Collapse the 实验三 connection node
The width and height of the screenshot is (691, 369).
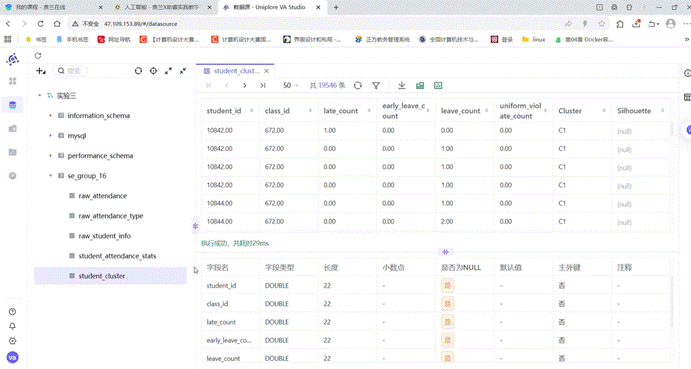[x=40, y=95]
